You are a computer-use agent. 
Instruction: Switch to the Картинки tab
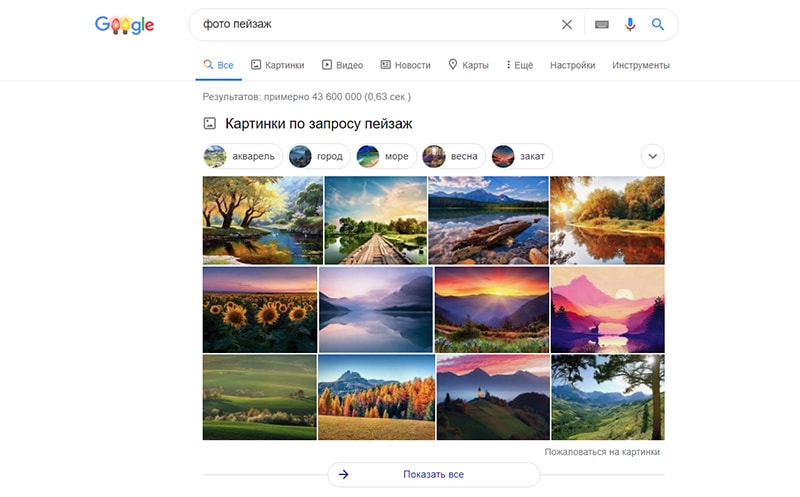point(278,65)
